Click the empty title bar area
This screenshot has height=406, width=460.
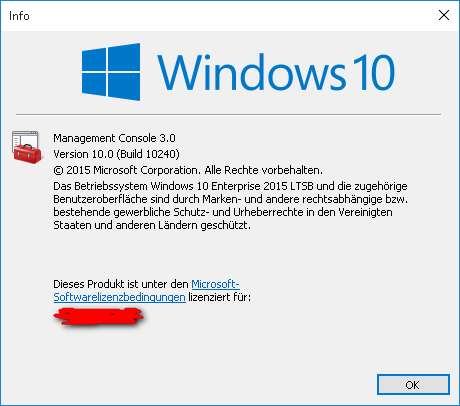[x=230, y=16]
